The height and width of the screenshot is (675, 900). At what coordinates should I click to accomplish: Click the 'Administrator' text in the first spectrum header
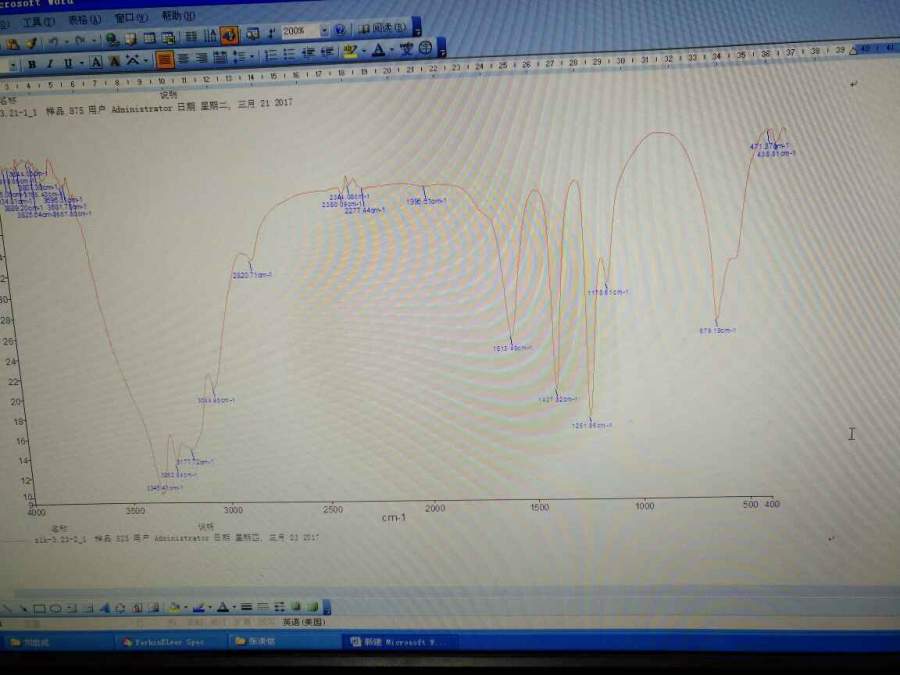point(142,108)
